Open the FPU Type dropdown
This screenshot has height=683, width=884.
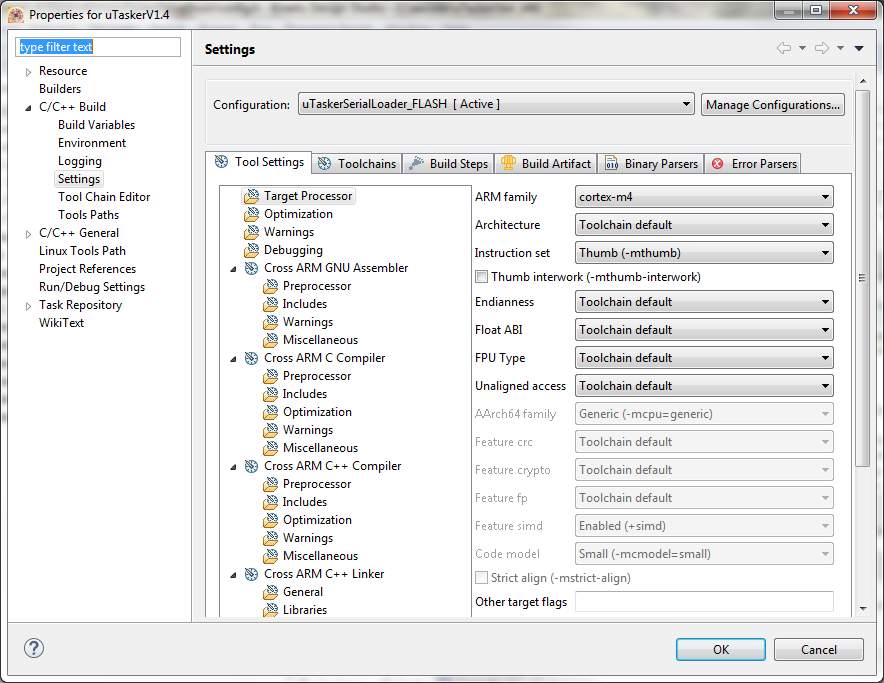(704, 358)
